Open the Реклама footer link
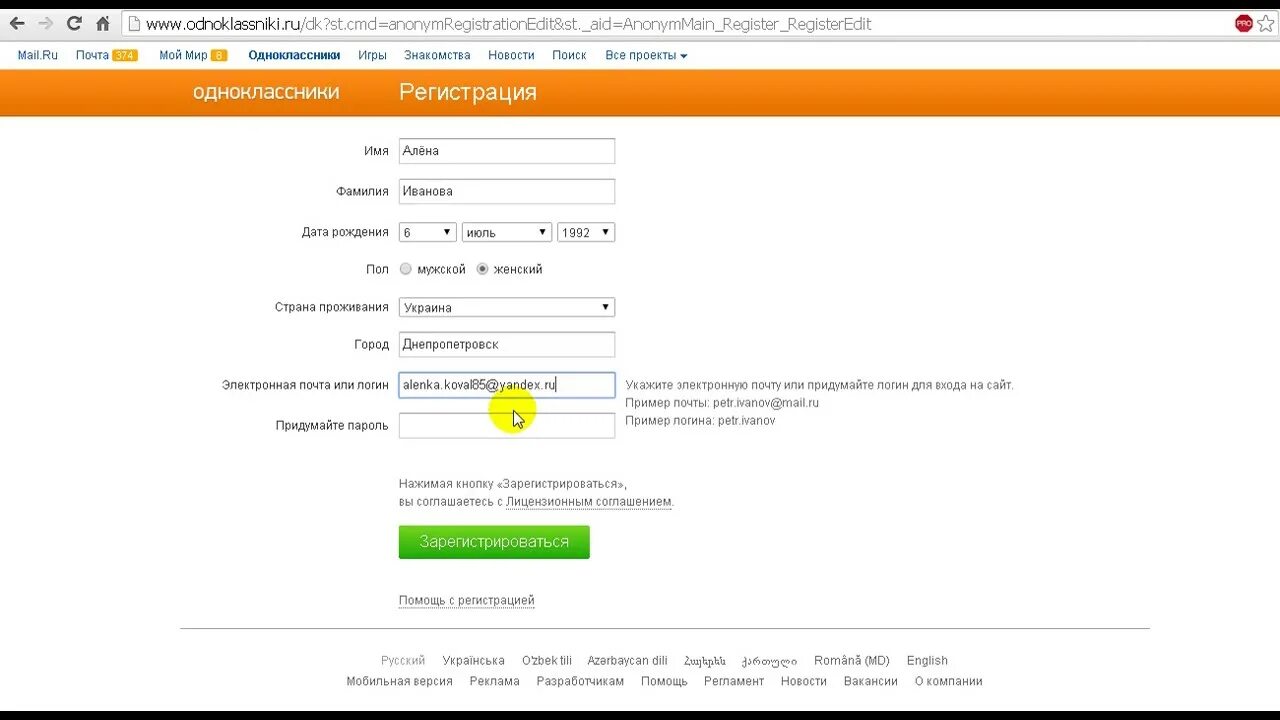The image size is (1280, 720). point(495,681)
